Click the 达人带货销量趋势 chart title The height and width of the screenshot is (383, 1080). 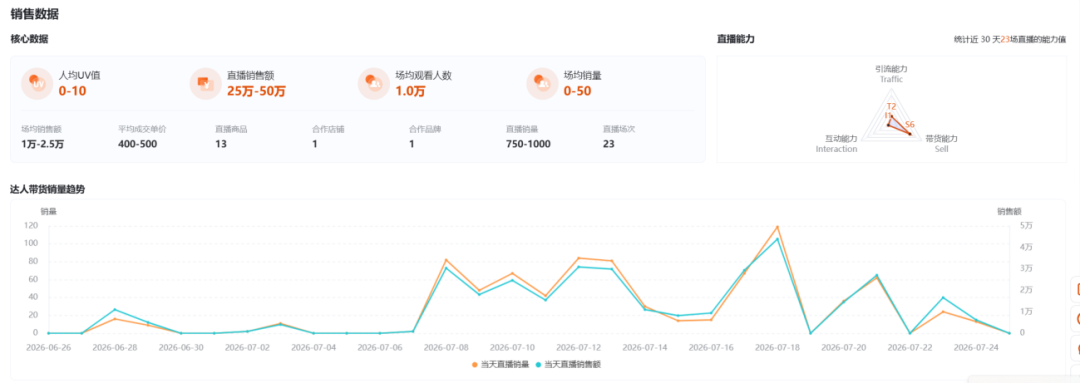coord(48,189)
